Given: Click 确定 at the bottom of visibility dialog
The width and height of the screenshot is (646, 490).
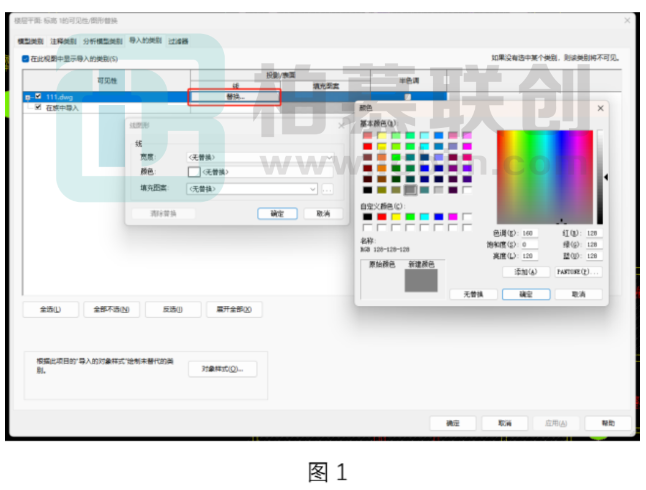Looking at the screenshot, I should [452, 423].
